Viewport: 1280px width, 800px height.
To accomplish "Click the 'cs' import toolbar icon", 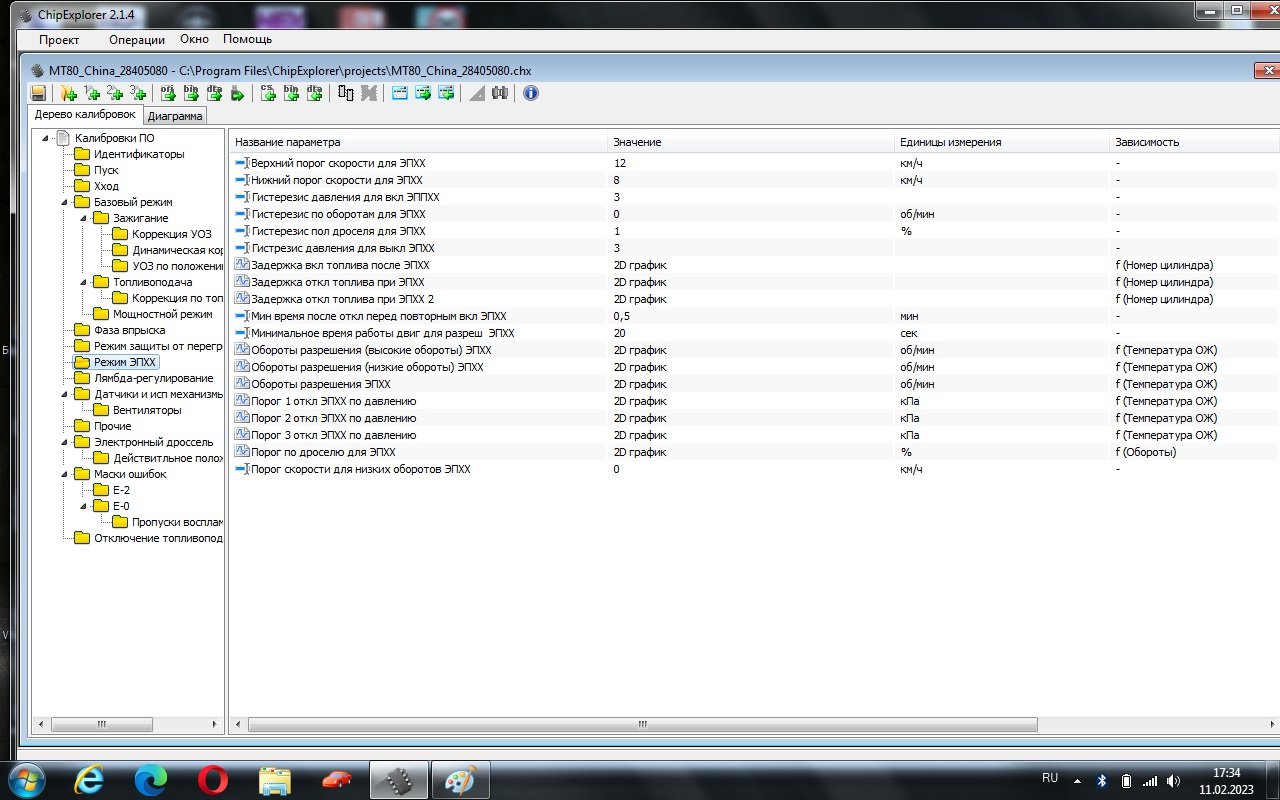I will point(268,93).
